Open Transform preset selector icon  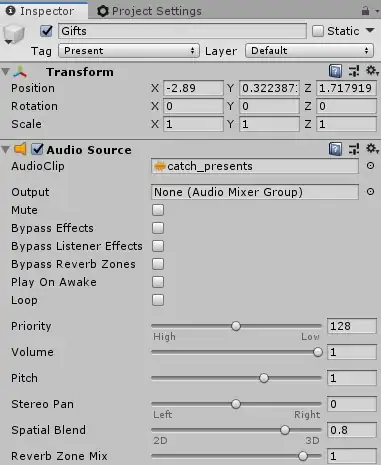(354, 71)
